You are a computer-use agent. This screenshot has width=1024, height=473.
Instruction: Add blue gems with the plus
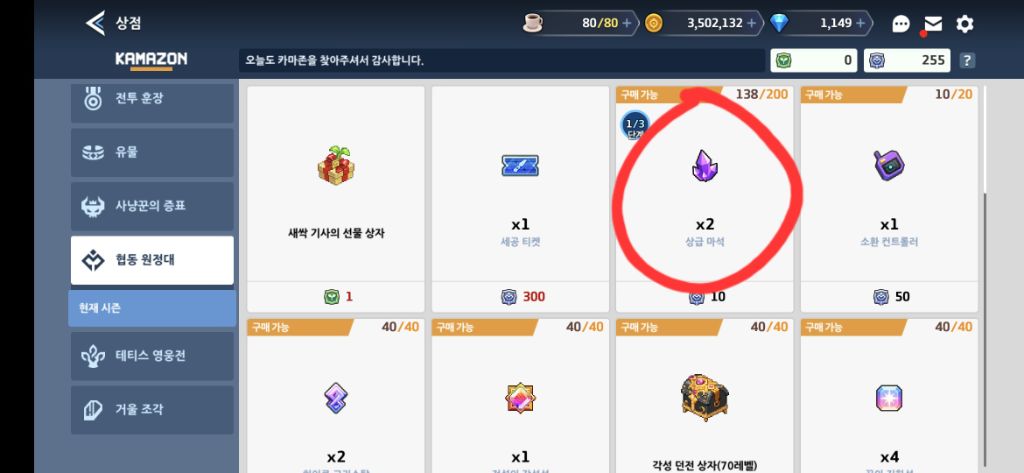point(861,24)
